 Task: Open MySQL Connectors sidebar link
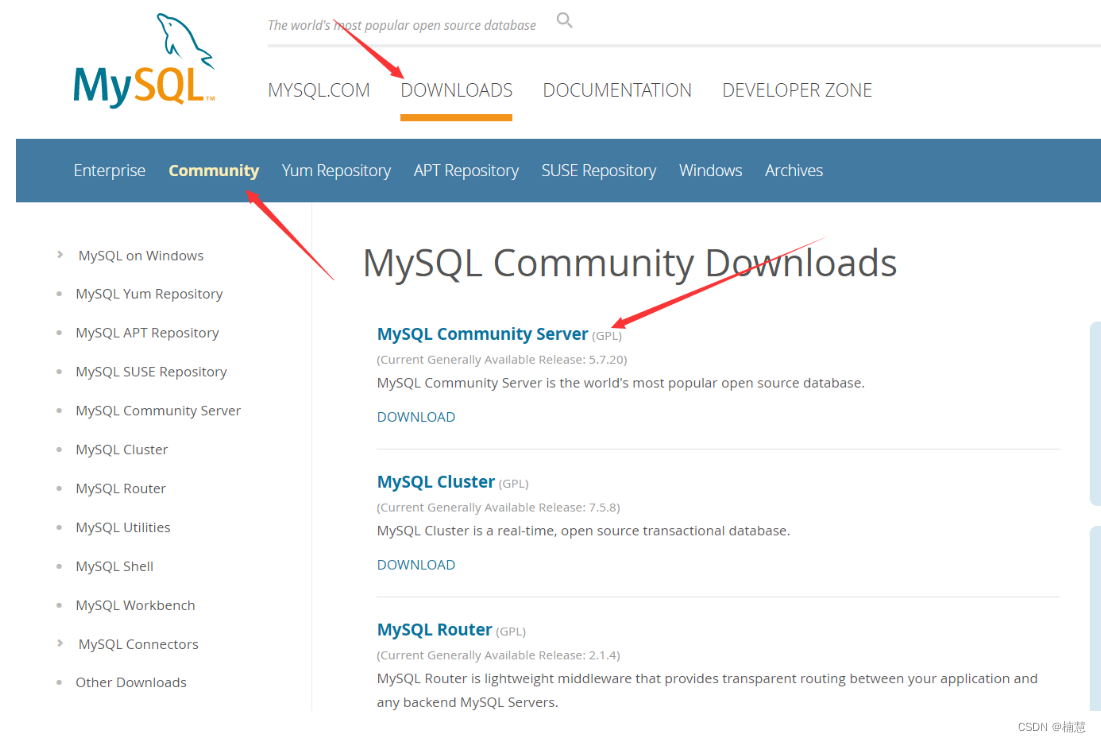click(x=138, y=644)
